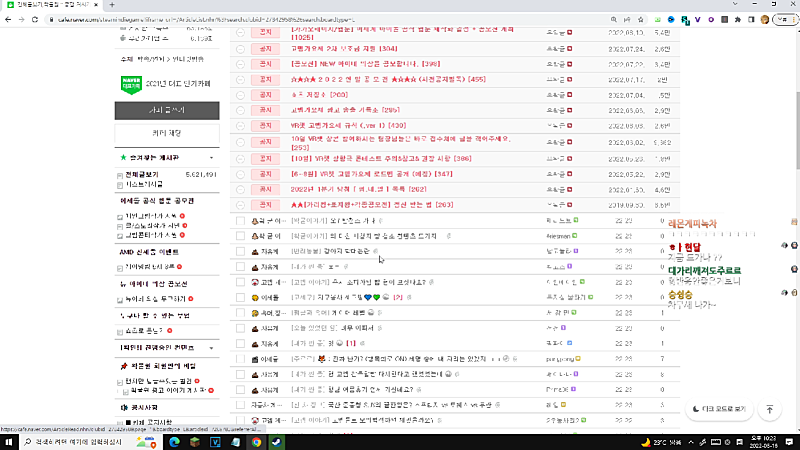Open the Windows Start menu
Screen dimensions: 800x450
9,442
